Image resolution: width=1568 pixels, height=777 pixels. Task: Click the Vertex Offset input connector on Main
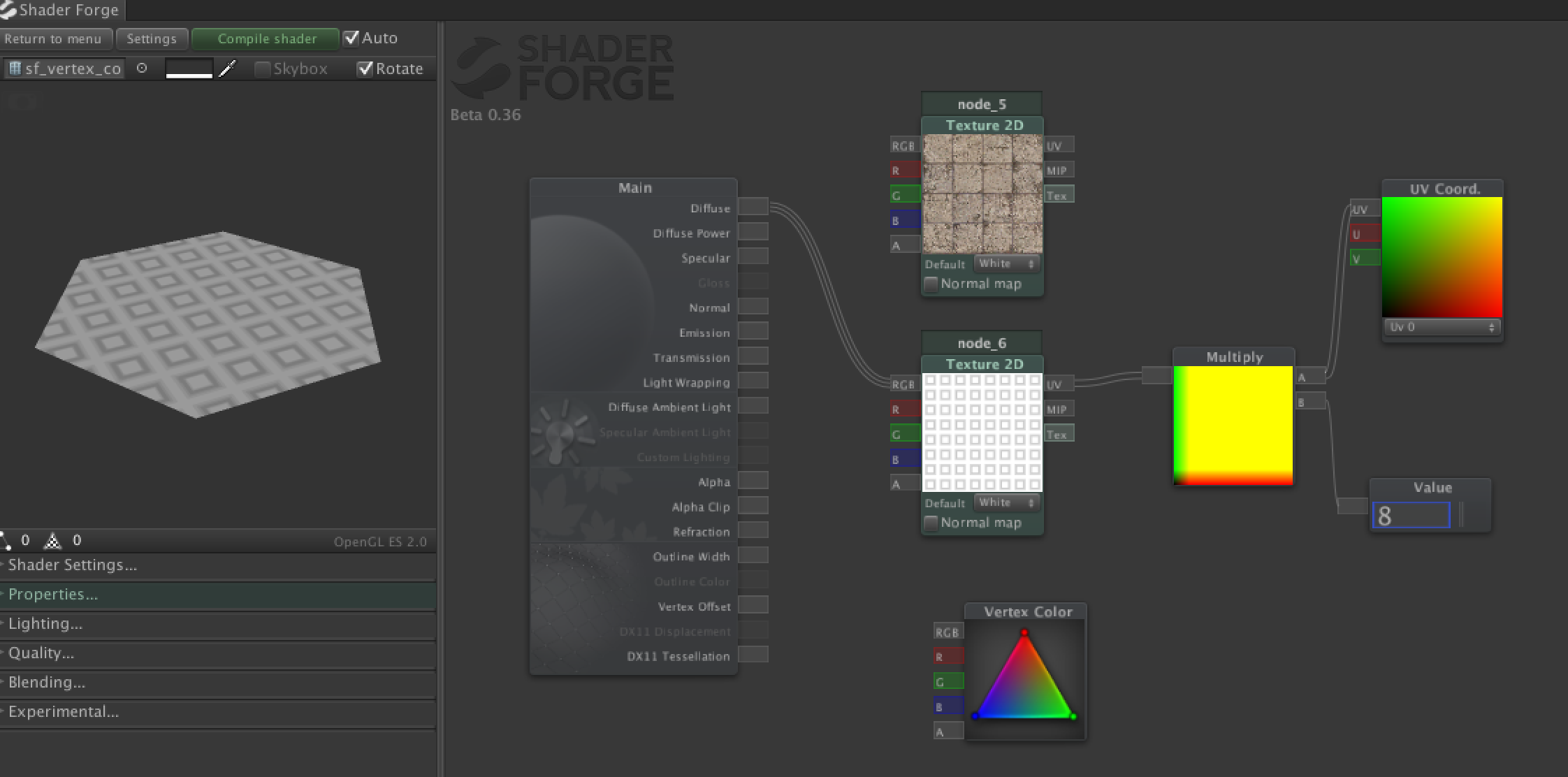coord(753,605)
